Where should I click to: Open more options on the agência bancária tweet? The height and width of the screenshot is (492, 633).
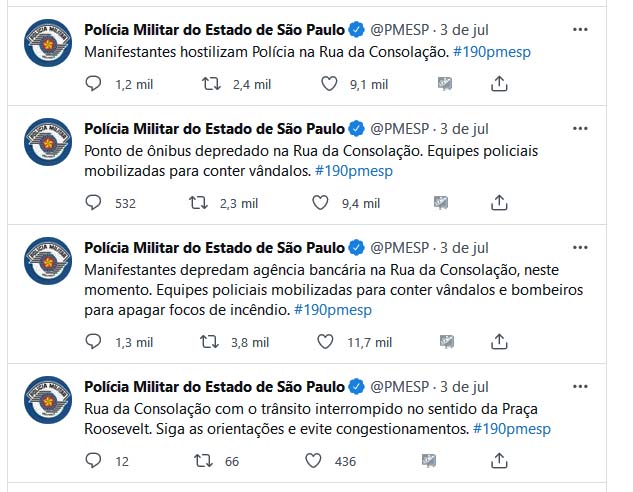coord(580,247)
